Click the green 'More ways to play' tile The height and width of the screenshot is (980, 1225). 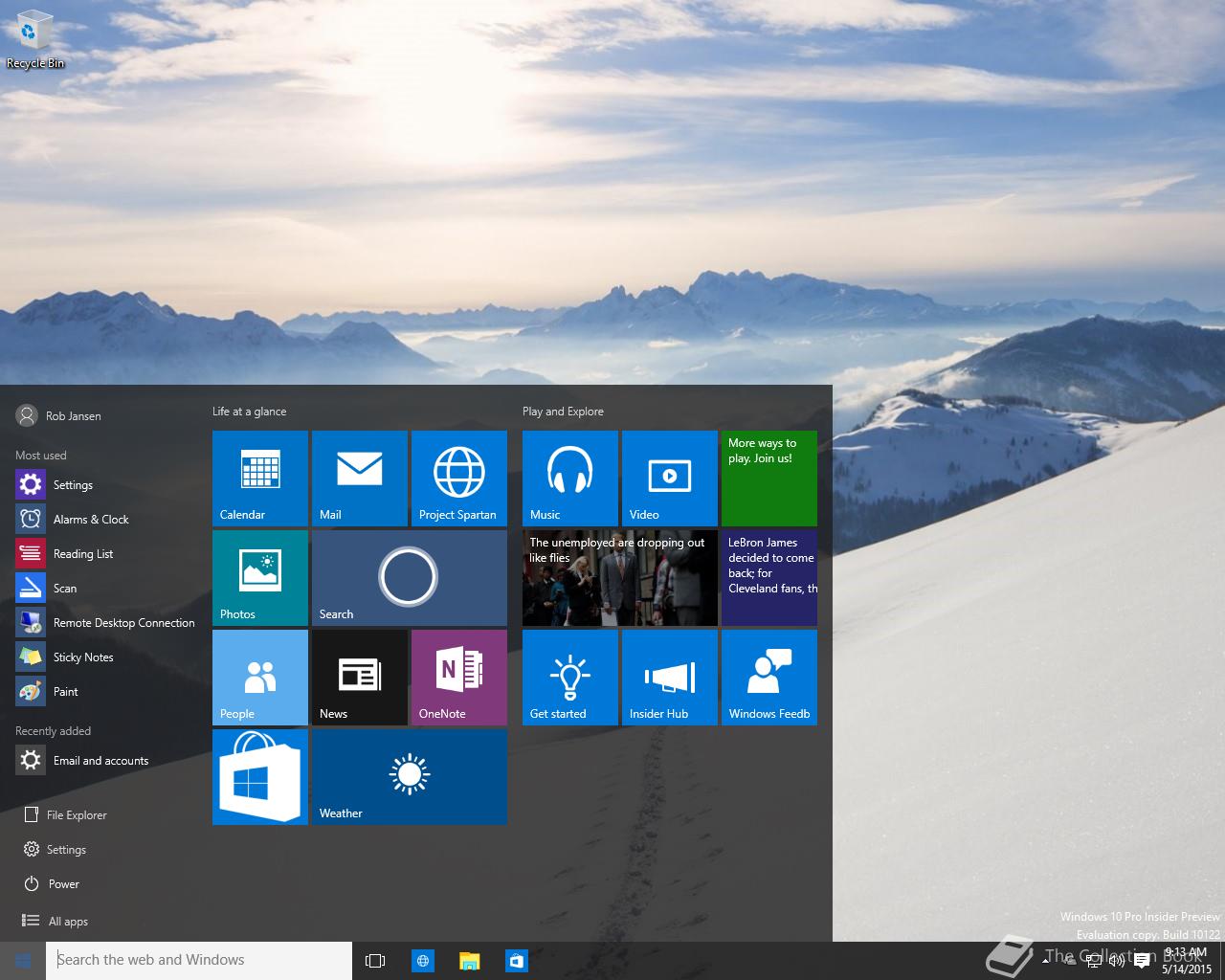point(769,479)
